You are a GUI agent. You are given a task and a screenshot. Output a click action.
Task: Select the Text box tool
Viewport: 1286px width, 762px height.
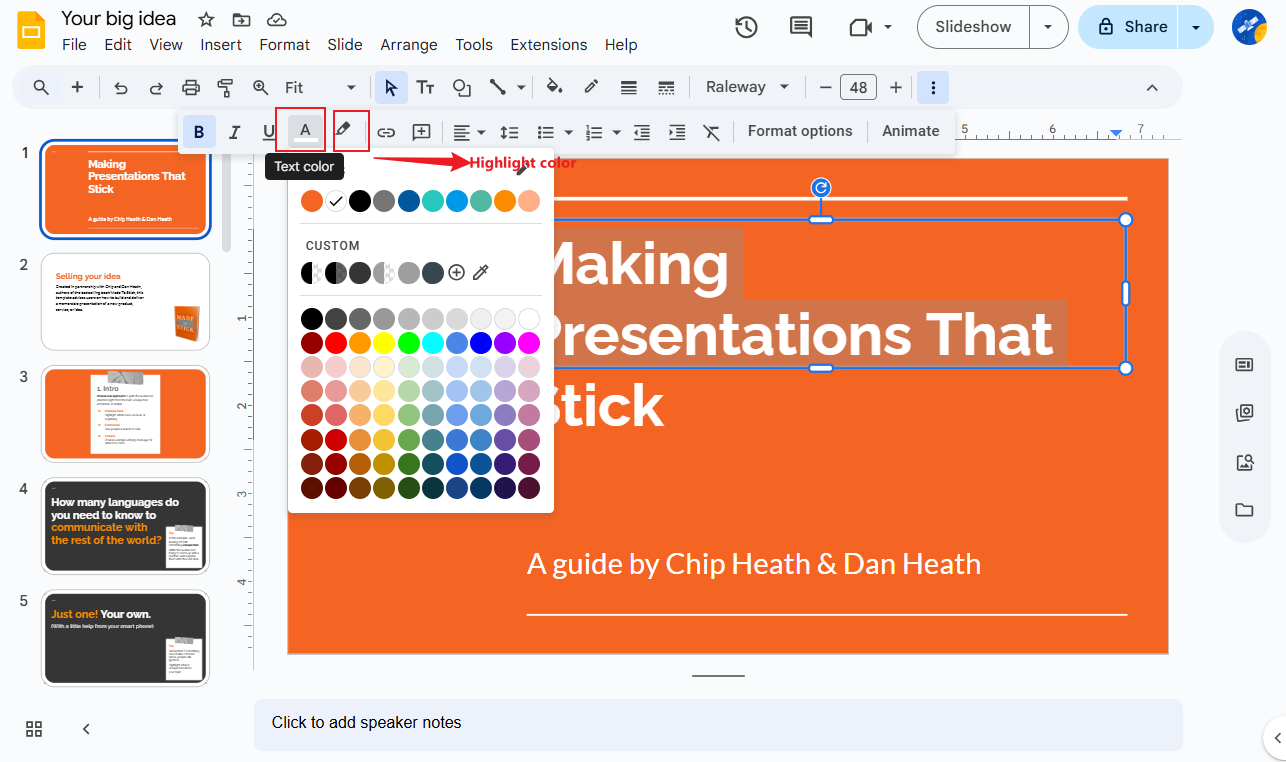[425, 87]
